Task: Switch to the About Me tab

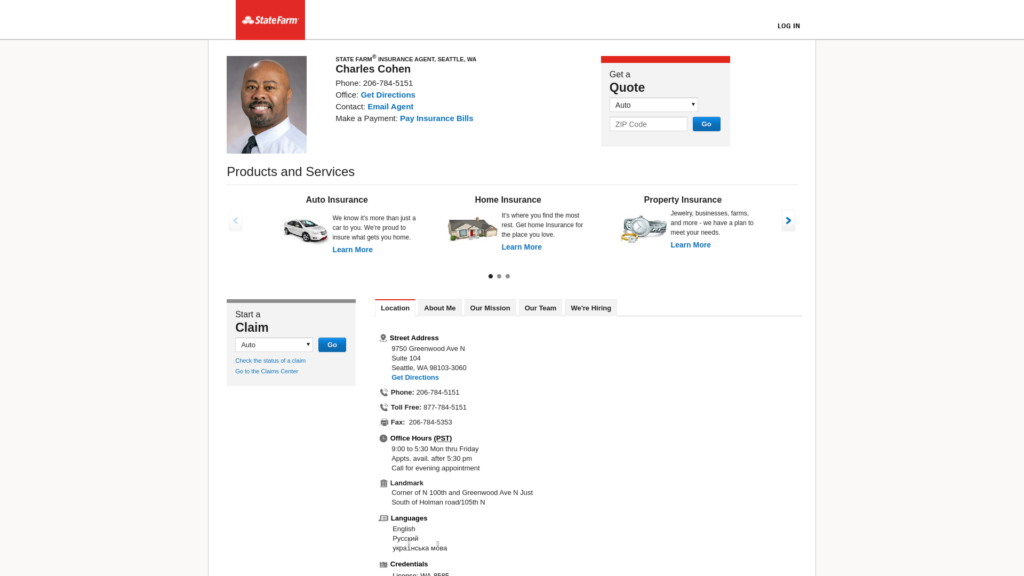Action: pos(439,308)
